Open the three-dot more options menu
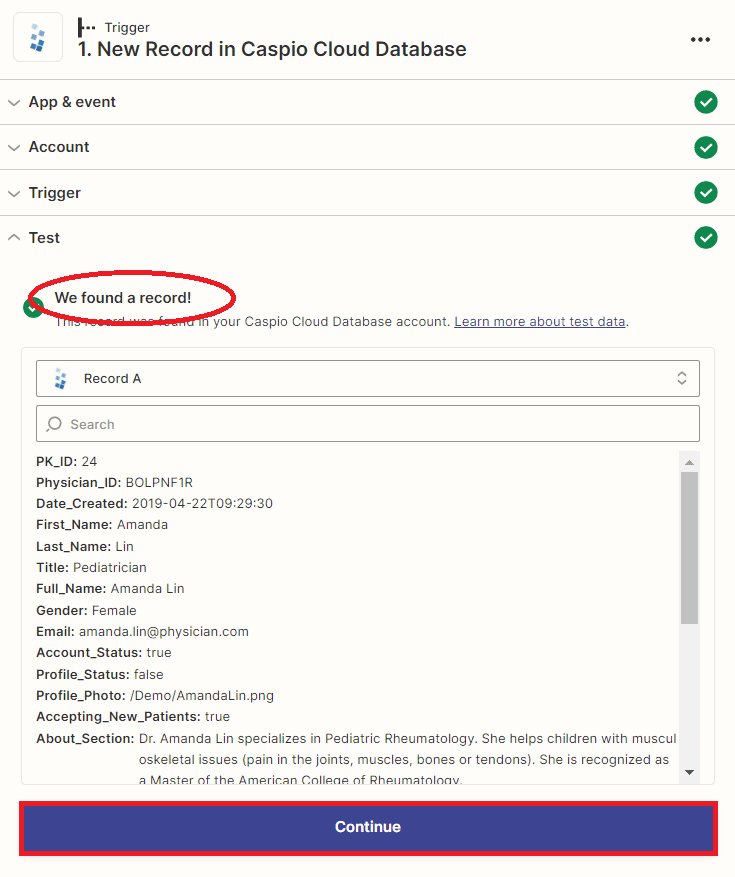Image resolution: width=735 pixels, height=877 pixels. pyautogui.click(x=700, y=40)
